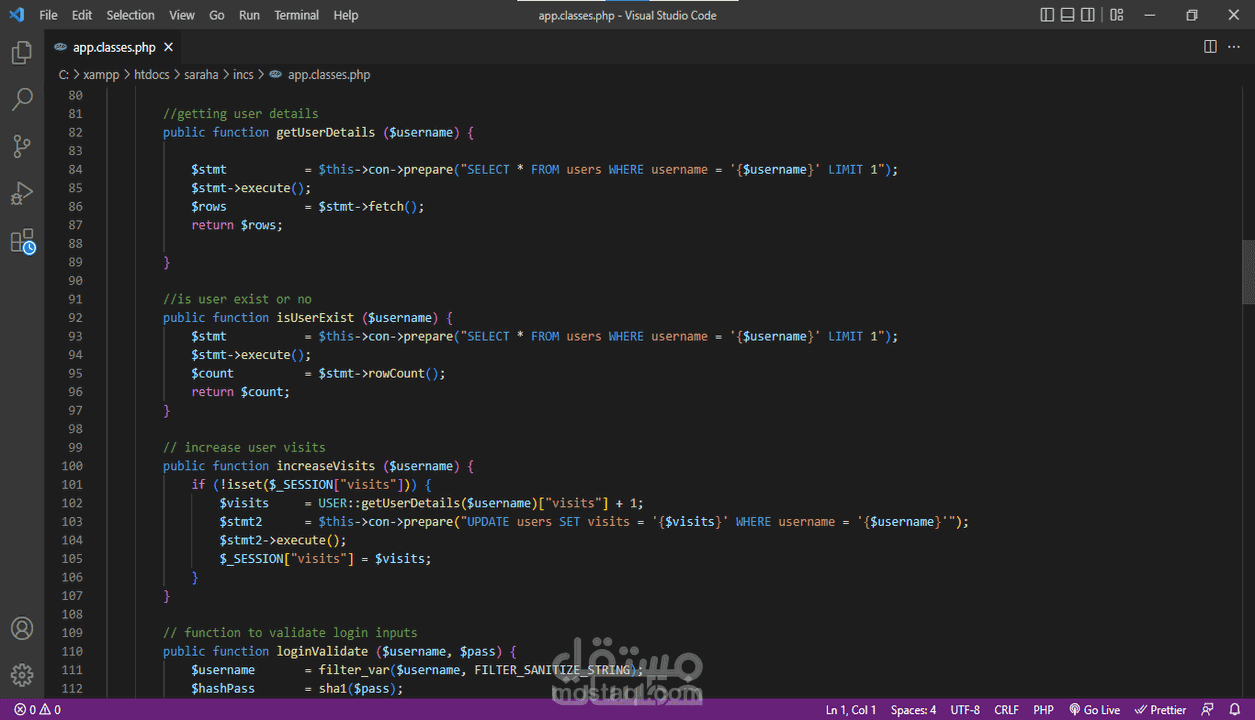Click the app.classes.php breadcrumb segment
Screen dimensions: 1255x720
click(329, 74)
